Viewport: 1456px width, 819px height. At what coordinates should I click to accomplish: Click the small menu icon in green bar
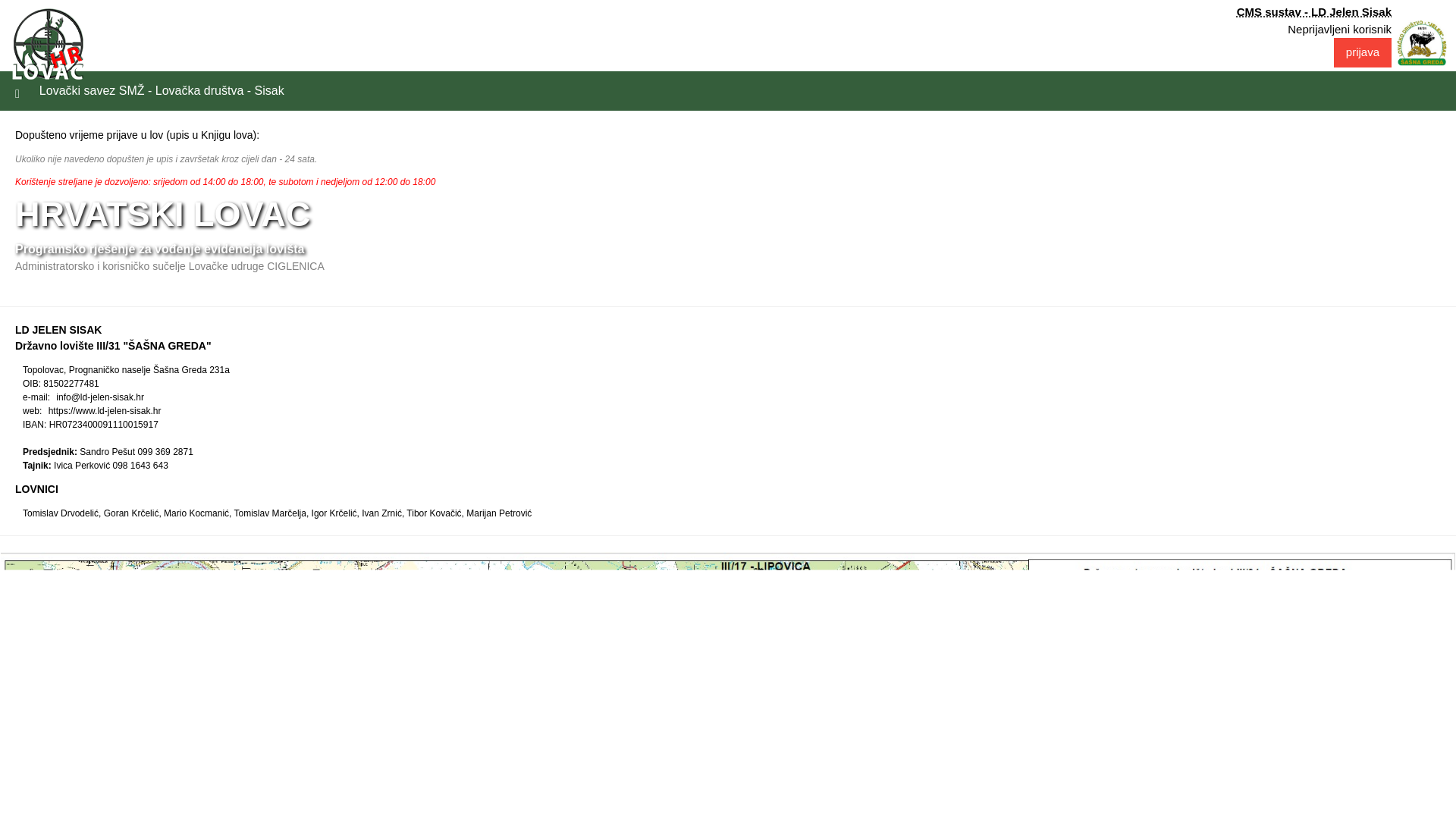tap(17, 94)
